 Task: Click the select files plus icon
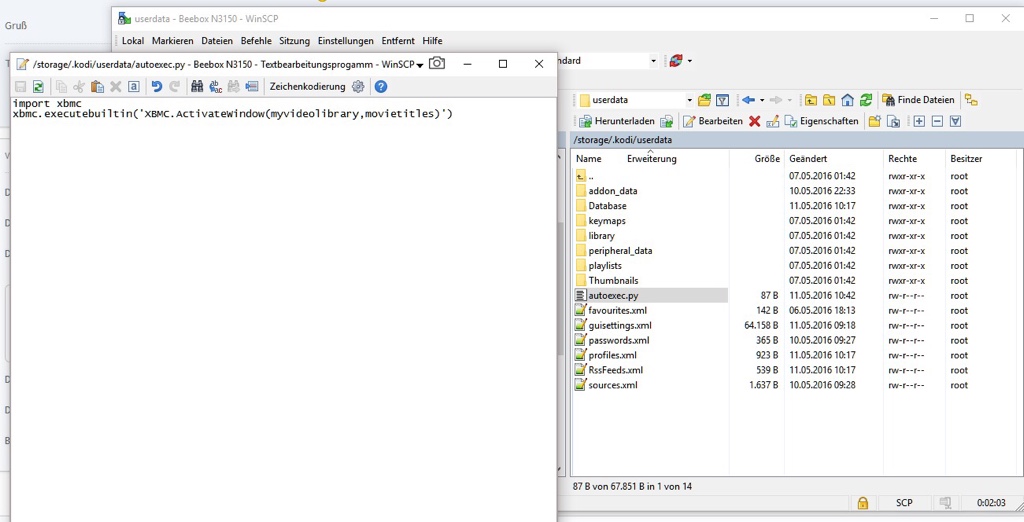pyautogui.click(x=919, y=121)
